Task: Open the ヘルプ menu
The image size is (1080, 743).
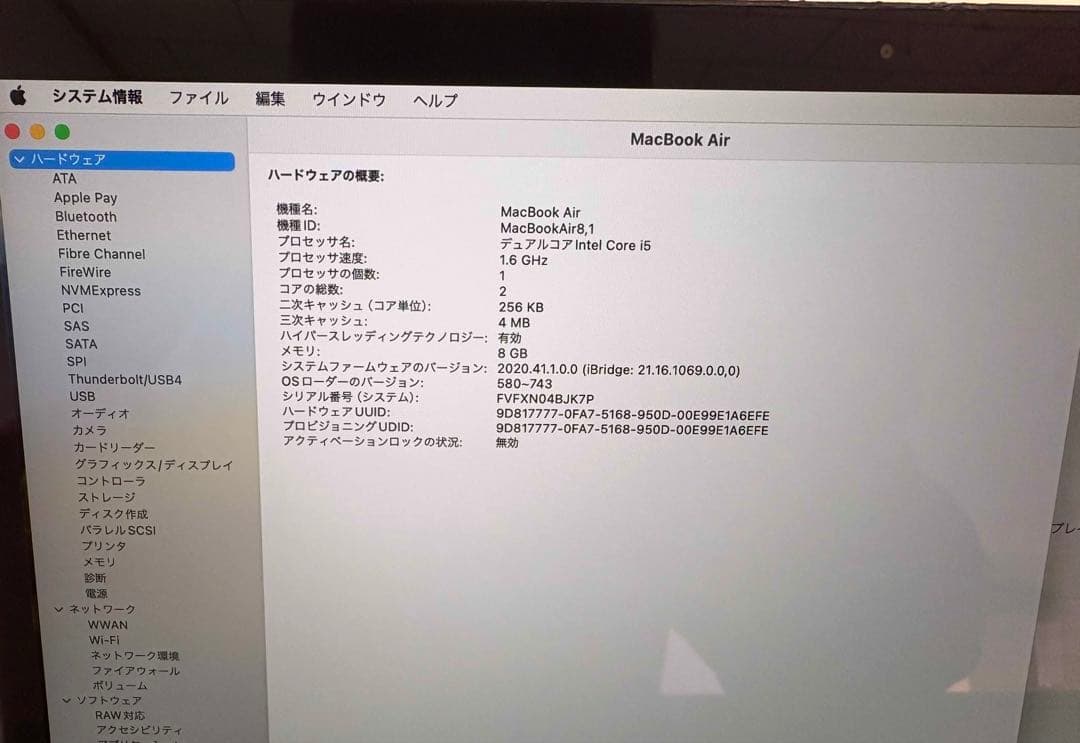Action: [433, 101]
